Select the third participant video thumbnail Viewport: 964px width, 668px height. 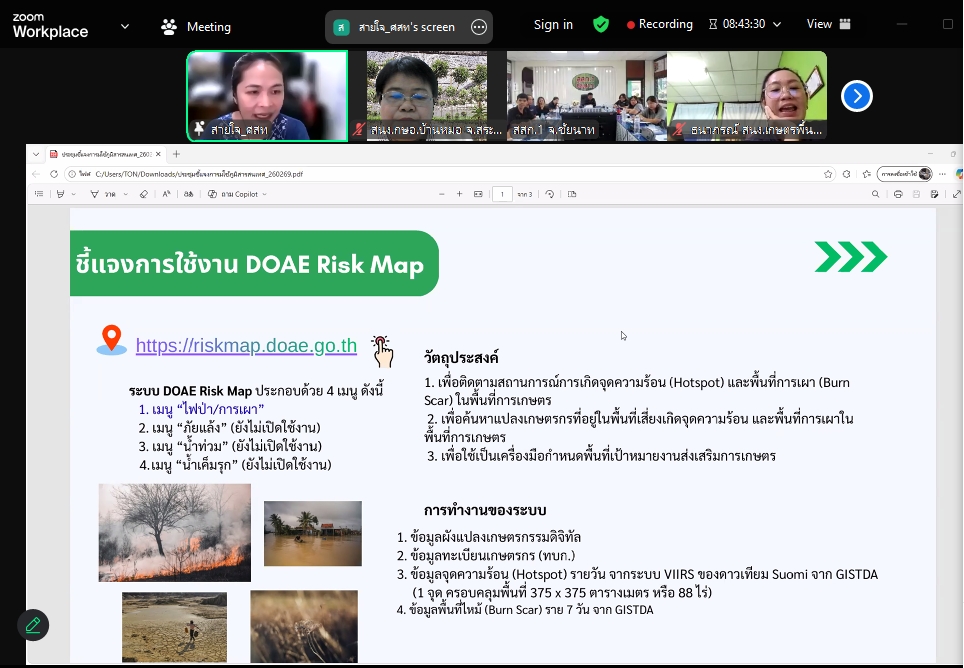point(586,96)
